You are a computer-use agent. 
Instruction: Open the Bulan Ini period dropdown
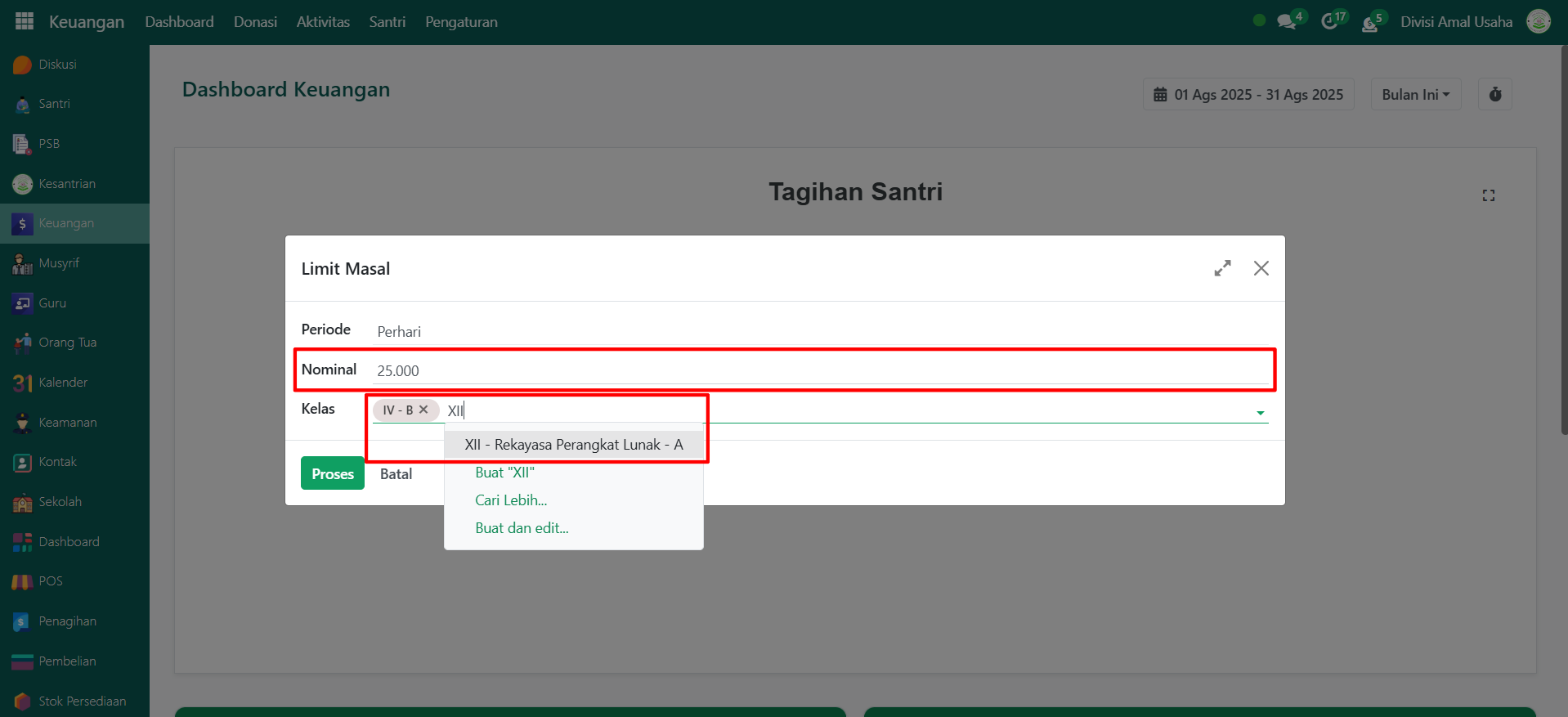pos(1415,95)
